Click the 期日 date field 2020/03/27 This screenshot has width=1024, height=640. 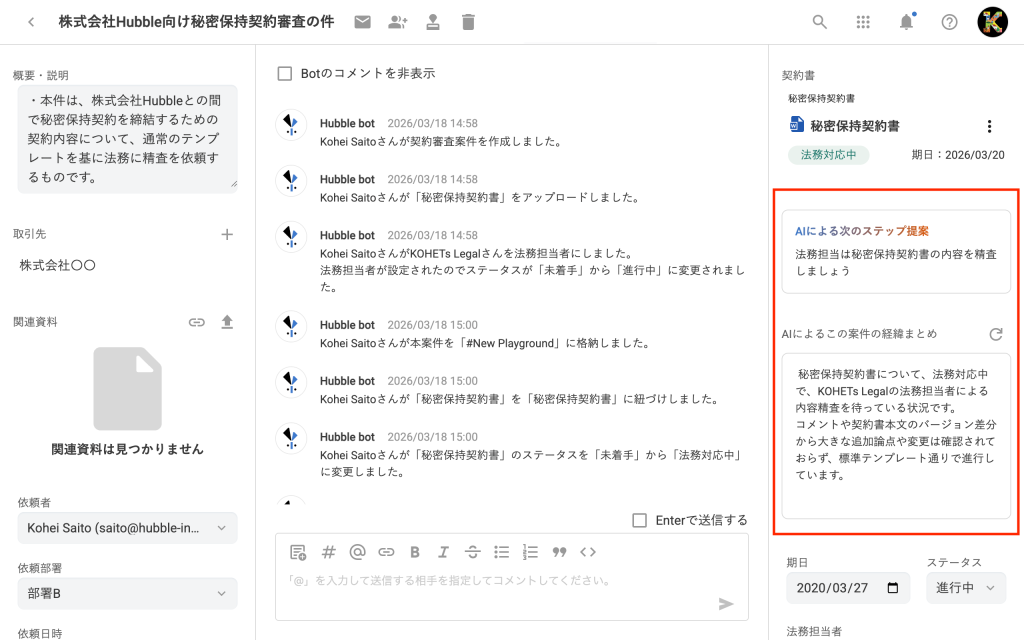pos(846,588)
